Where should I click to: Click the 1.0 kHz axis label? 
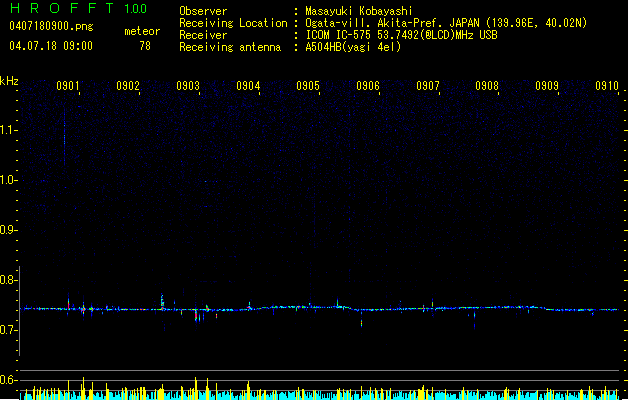[x=8, y=180]
